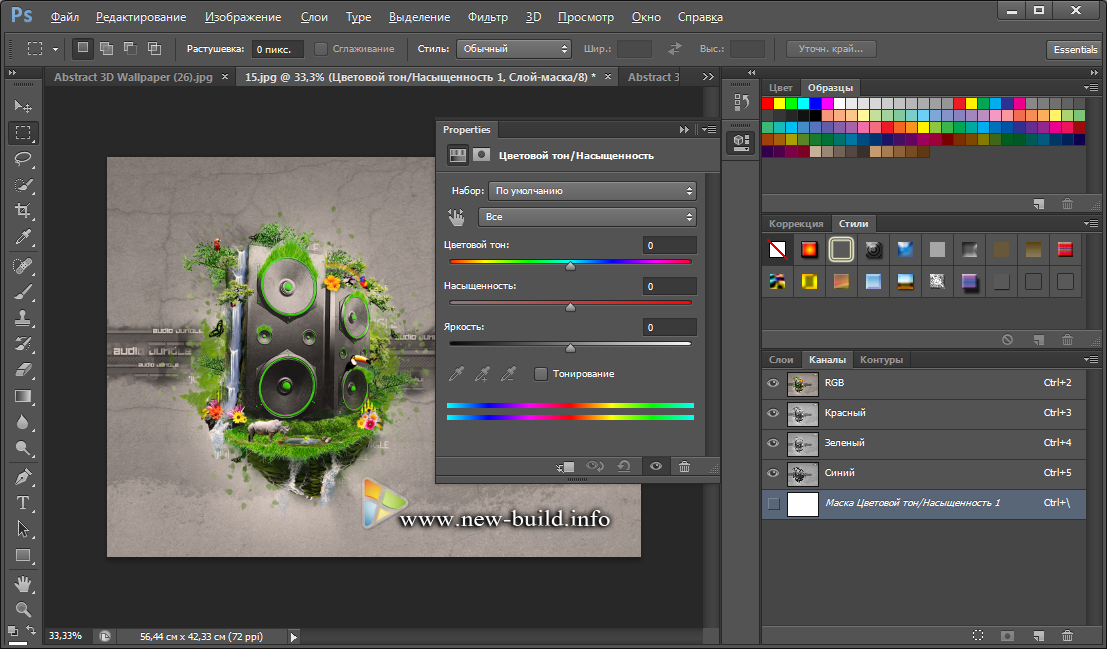Enable the Тонирование checkbox
Viewport: 1107px width, 649px height.
click(x=541, y=374)
